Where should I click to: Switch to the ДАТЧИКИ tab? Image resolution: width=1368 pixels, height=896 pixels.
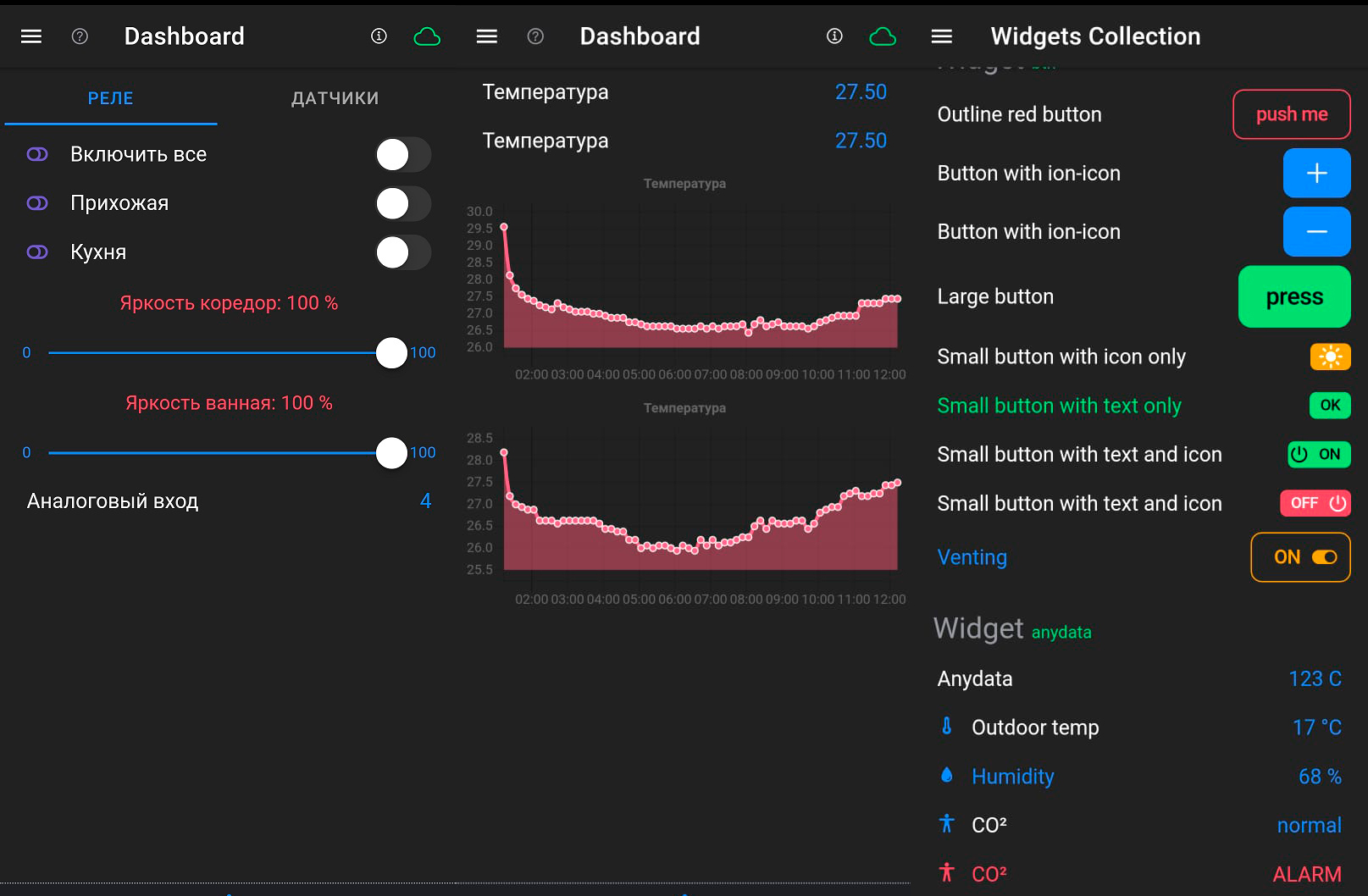click(335, 98)
